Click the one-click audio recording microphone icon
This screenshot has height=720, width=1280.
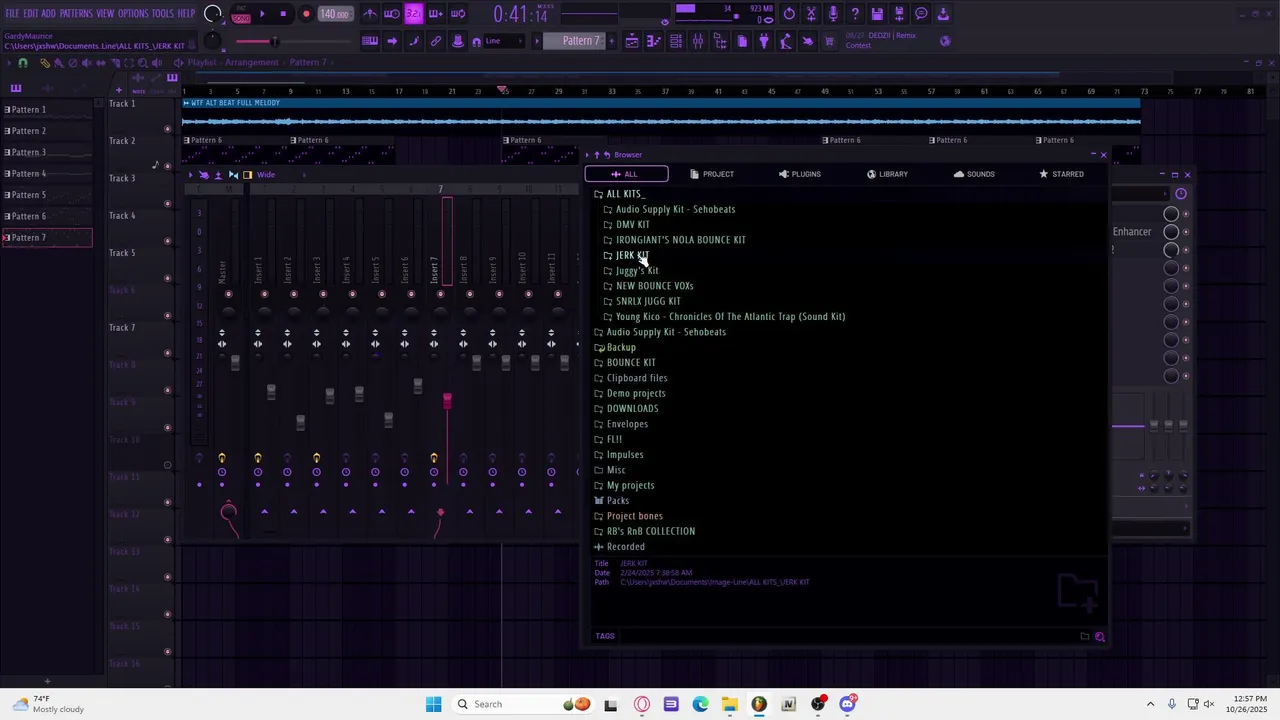[833, 14]
